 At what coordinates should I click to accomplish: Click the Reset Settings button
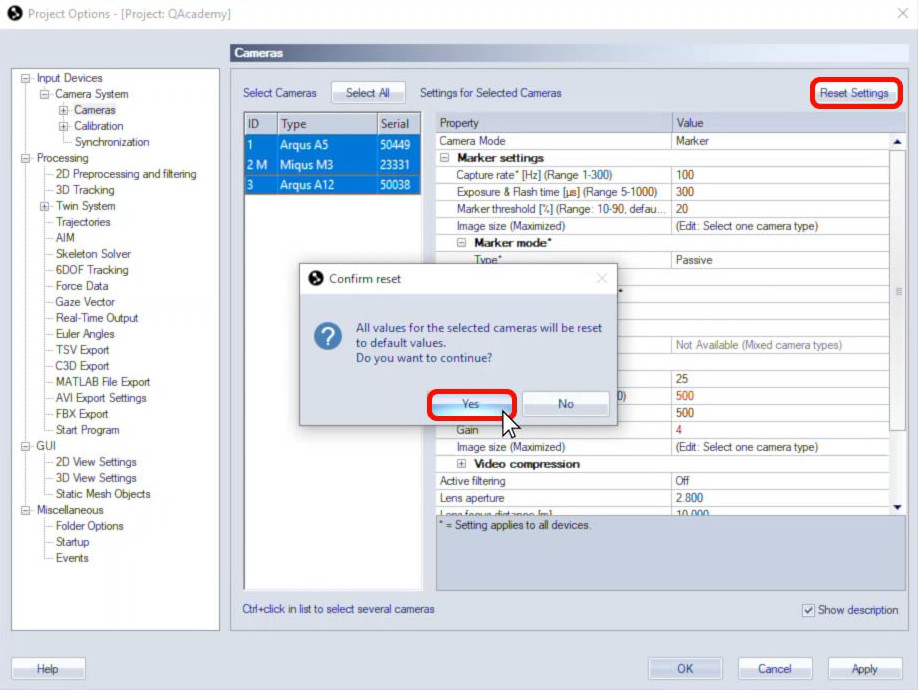854,93
